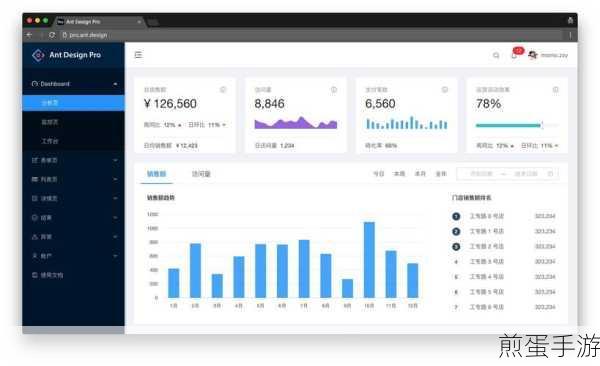Click the 工专路 0 号店 ranking row
The image size is (600, 366).
tap(504, 216)
